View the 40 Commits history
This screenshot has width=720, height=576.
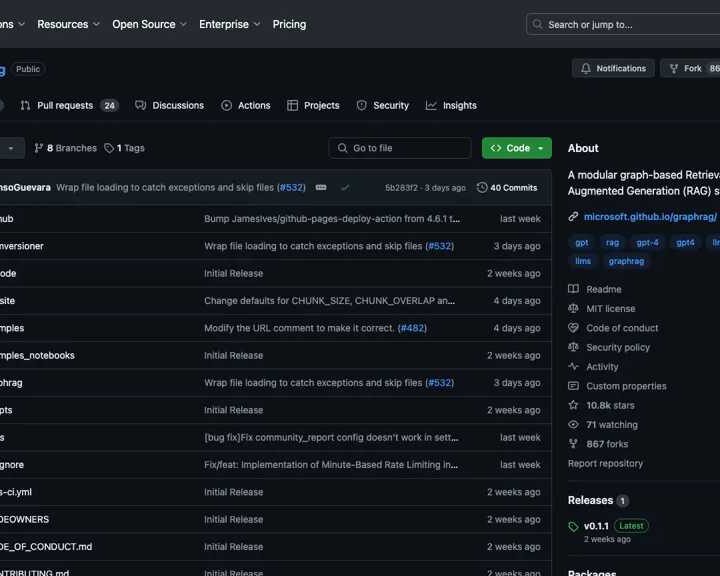coord(507,187)
